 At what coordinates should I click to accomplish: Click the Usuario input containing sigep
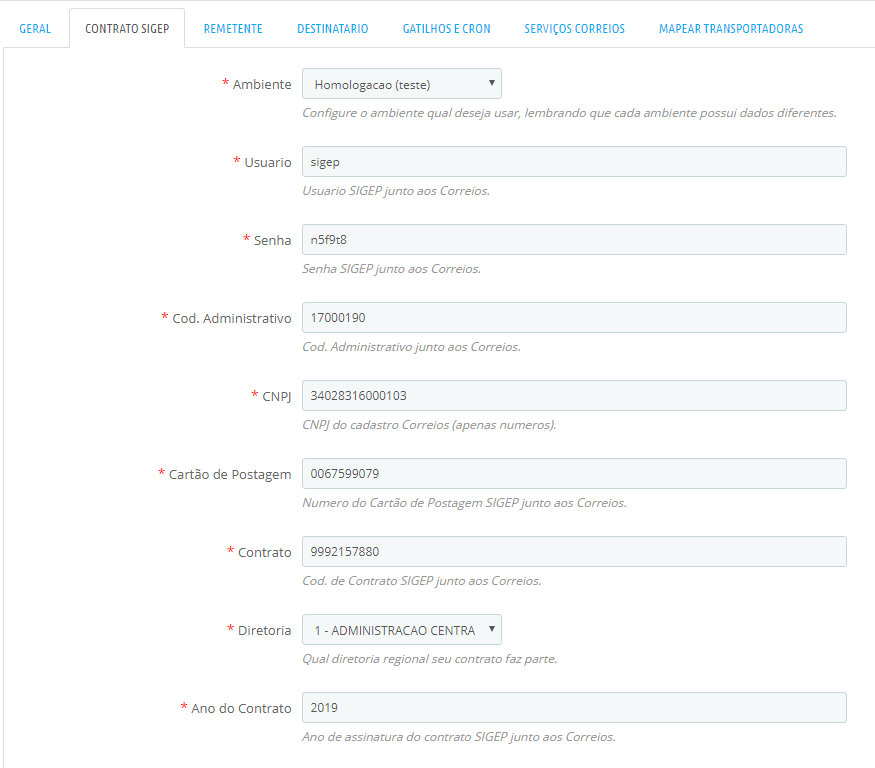click(574, 162)
